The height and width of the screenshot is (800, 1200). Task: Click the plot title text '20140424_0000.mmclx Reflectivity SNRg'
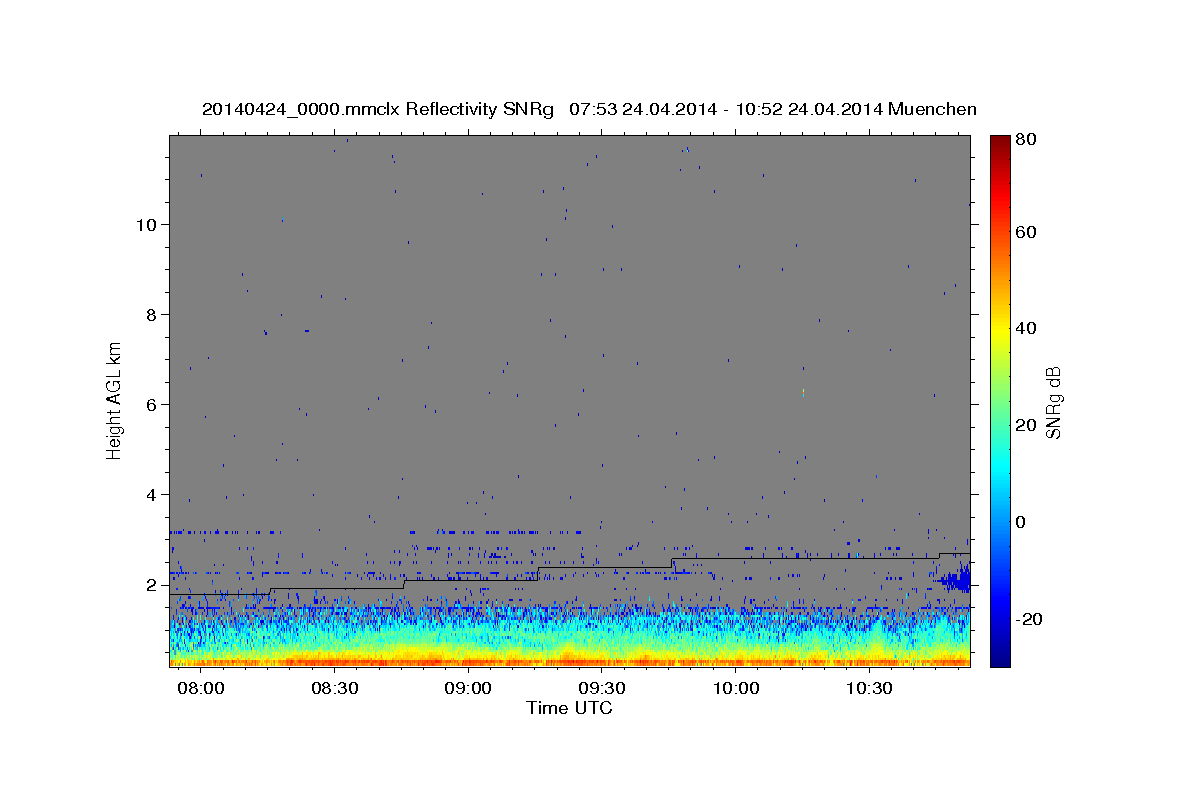point(378,109)
